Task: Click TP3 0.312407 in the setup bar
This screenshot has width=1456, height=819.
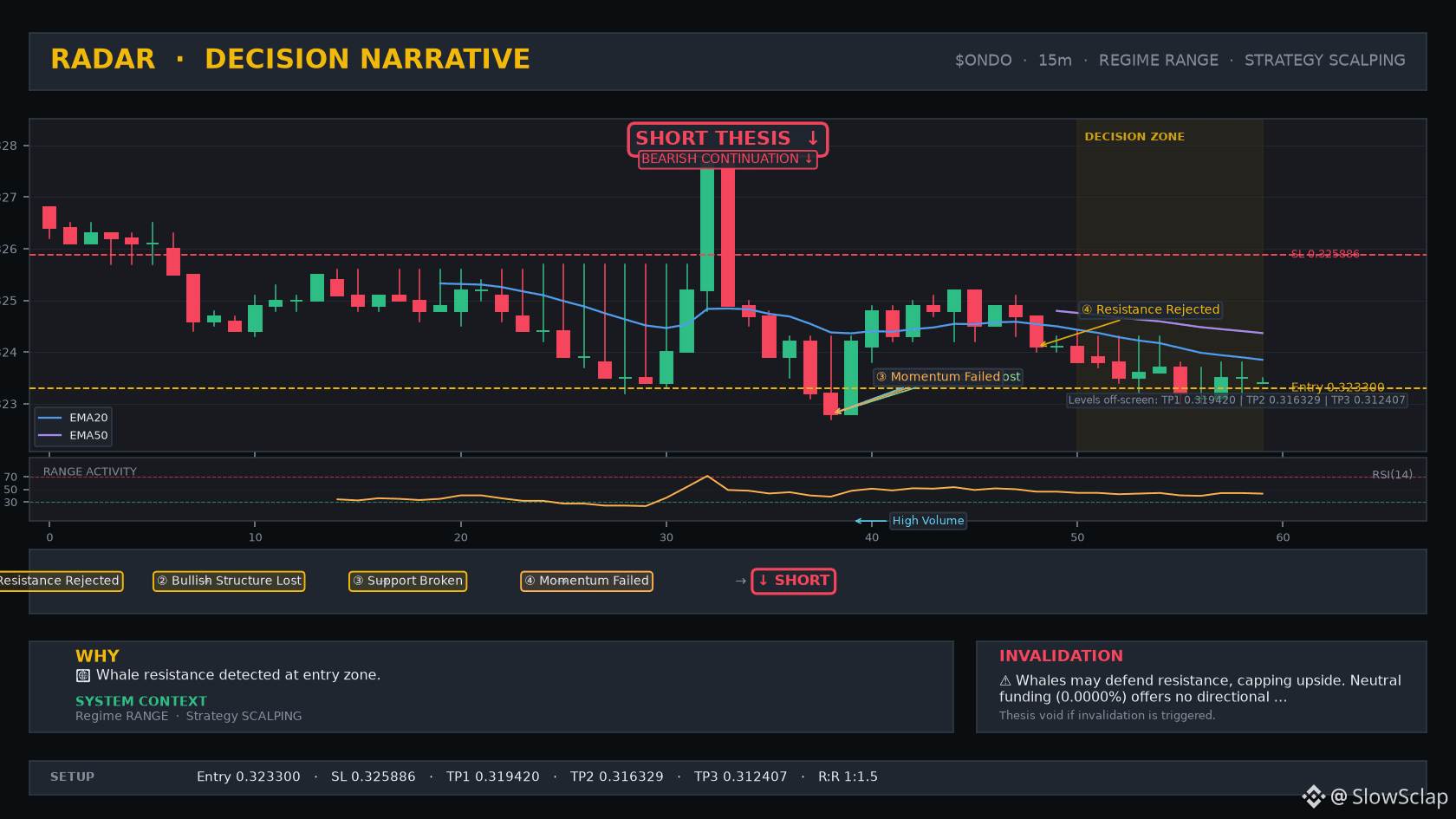Action: pos(741,777)
